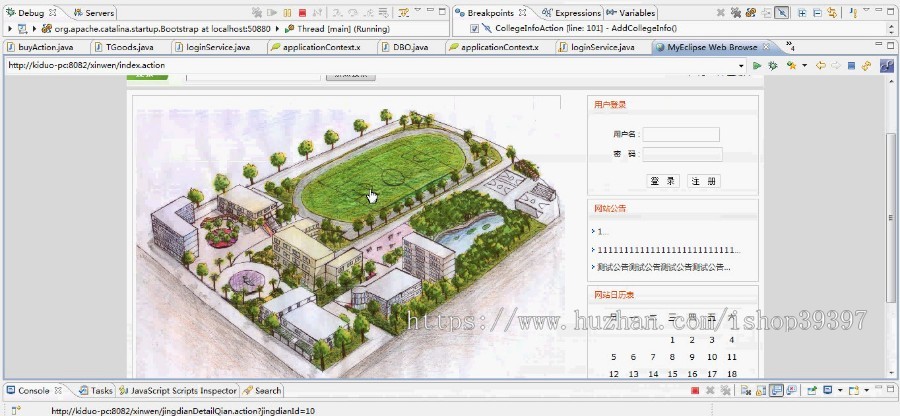Expand the Thread [main] (Running) node

click(279, 28)
